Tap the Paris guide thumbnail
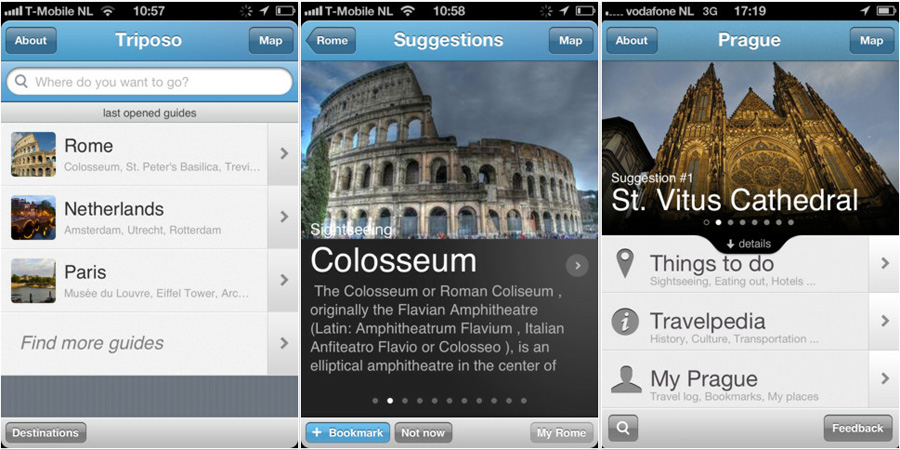 [x=33, y=280]
